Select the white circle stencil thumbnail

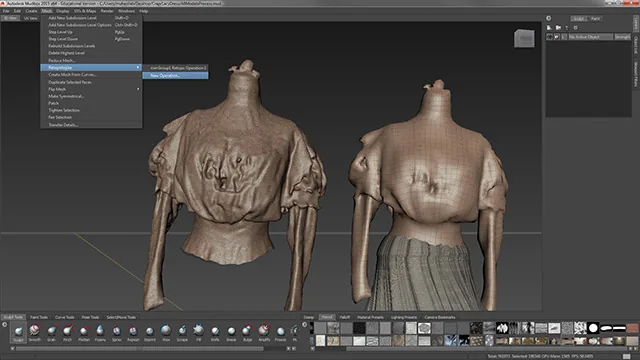pos(593,328)
